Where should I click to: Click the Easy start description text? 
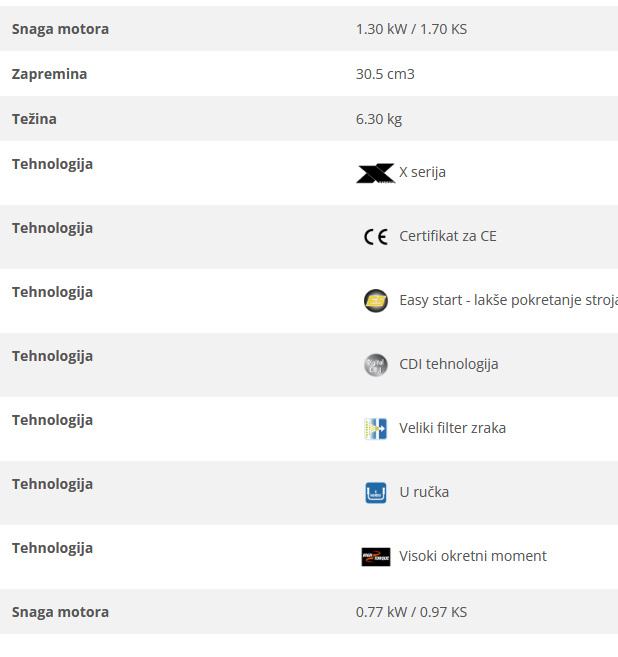[x=507, y=300]
